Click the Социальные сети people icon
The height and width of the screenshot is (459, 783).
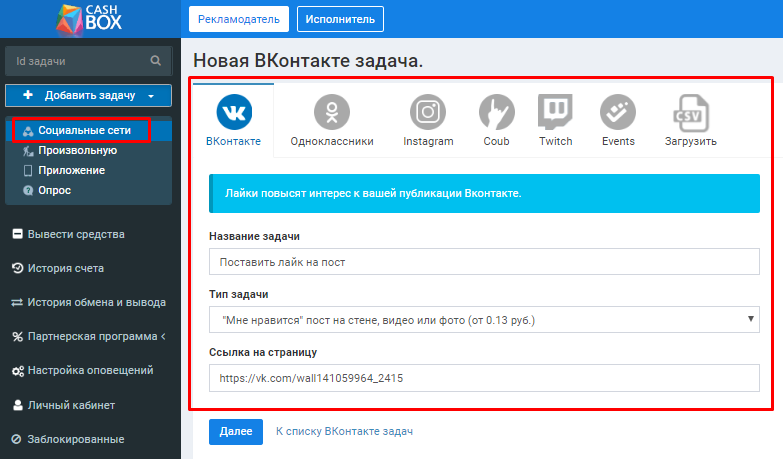point(28,131)
